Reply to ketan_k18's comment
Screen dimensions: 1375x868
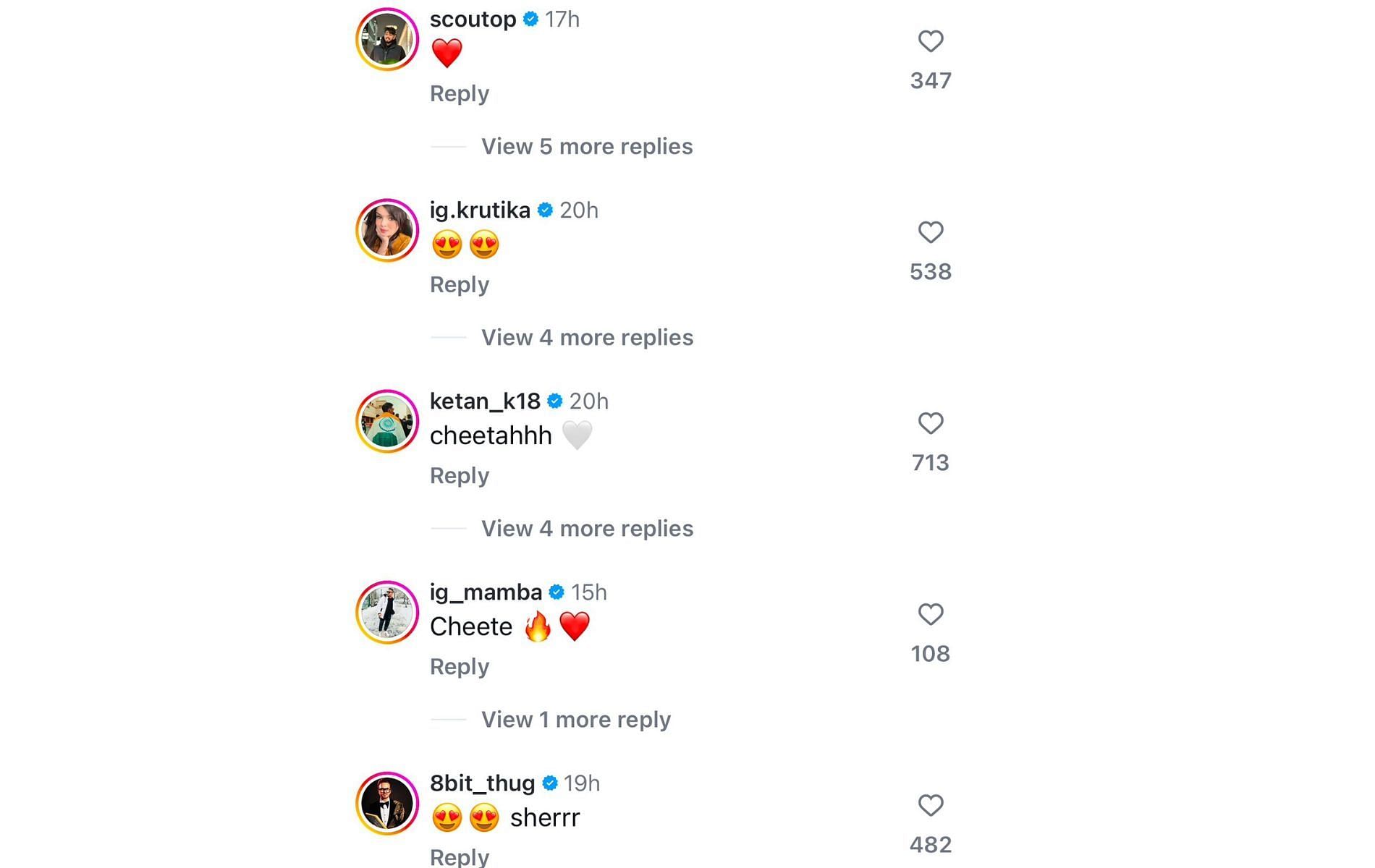[x=460, y=476]
